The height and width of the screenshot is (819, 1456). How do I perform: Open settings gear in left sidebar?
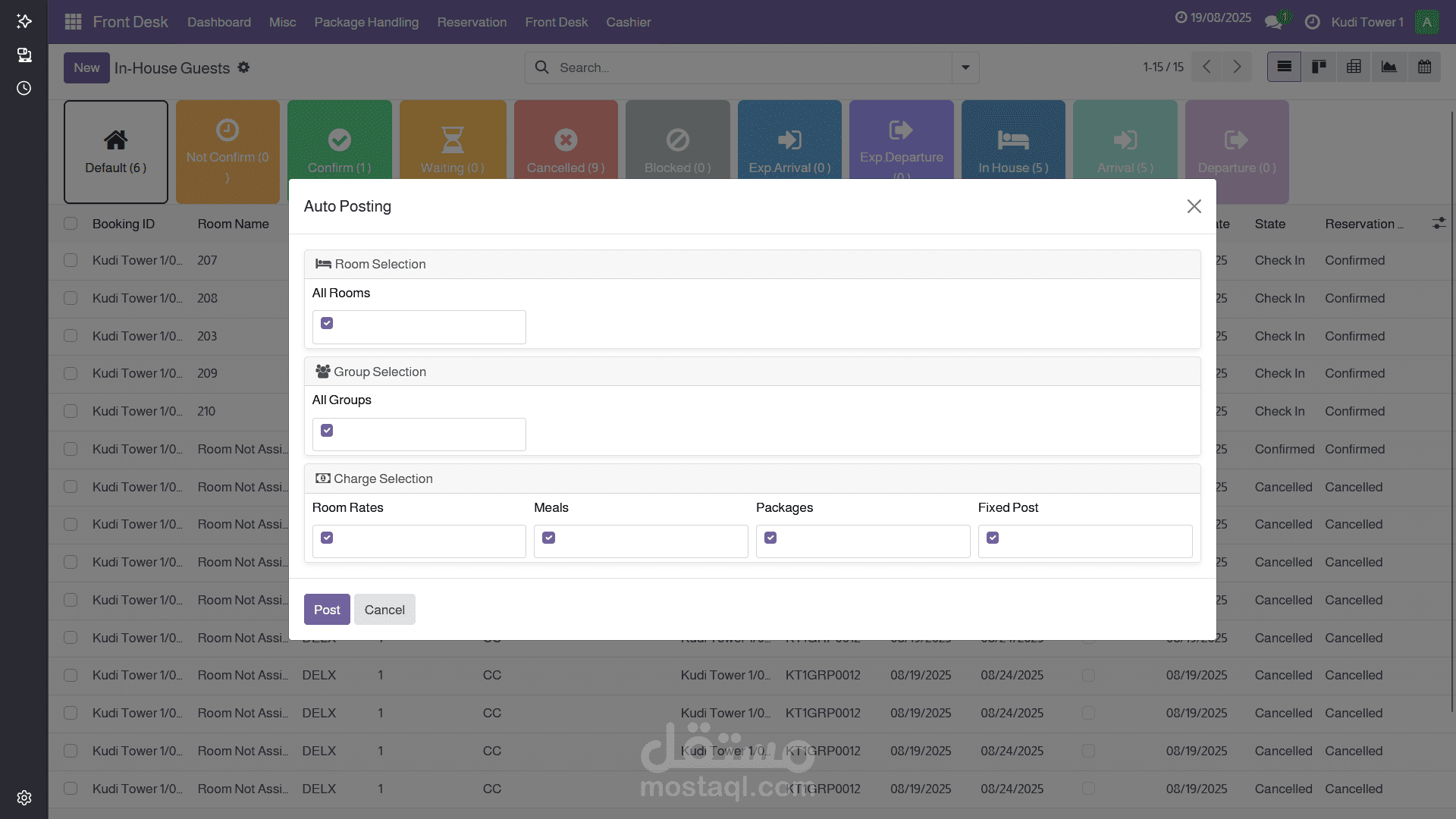coord(24,798)
